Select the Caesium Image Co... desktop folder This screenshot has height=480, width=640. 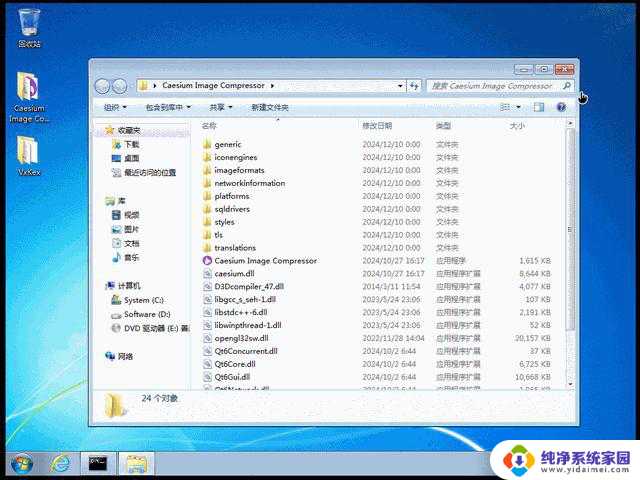coord(29,97)
